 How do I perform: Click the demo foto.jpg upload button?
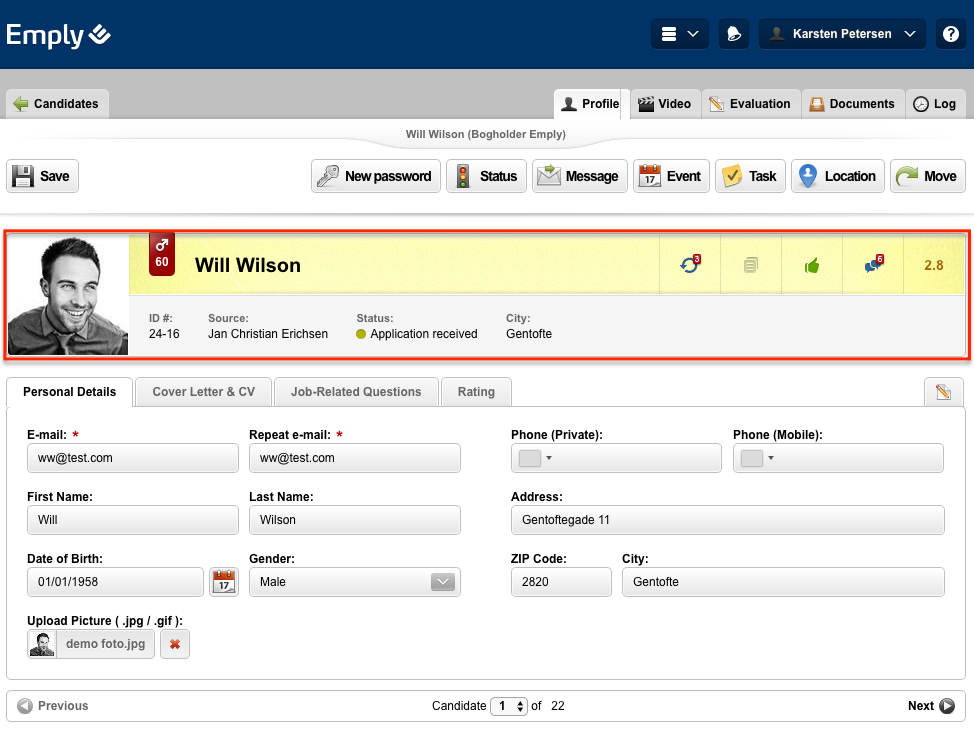(91, 644)
